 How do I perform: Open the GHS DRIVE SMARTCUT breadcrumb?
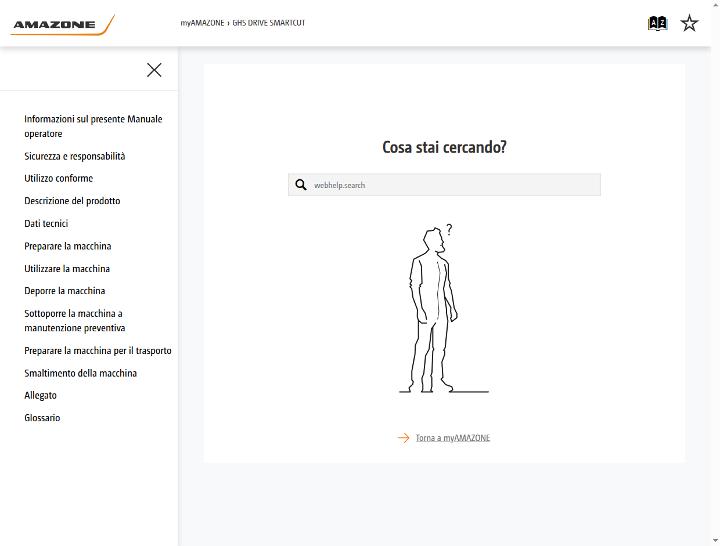[269, 23]
